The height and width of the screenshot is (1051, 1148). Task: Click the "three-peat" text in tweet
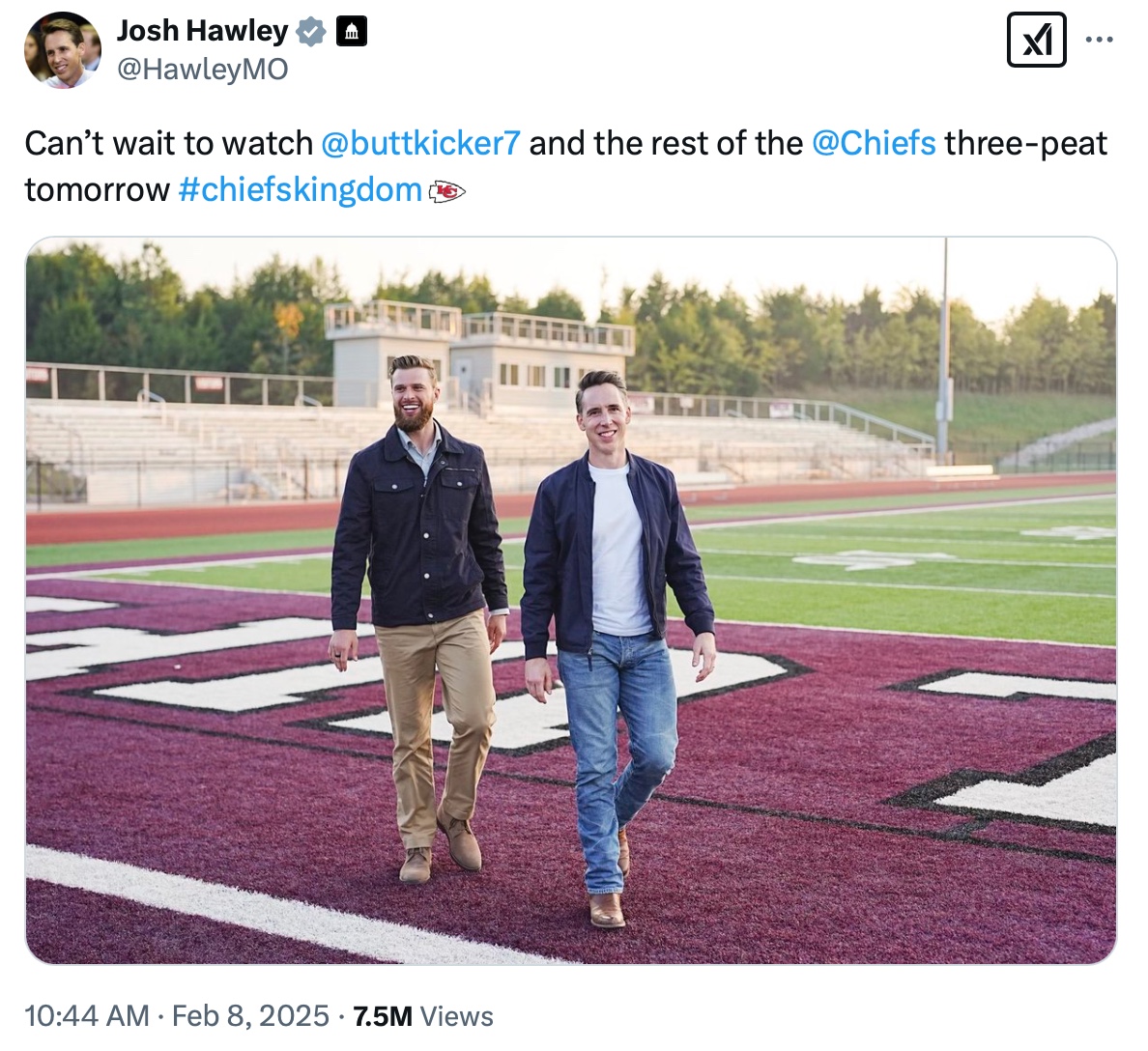click(1025, 143)
